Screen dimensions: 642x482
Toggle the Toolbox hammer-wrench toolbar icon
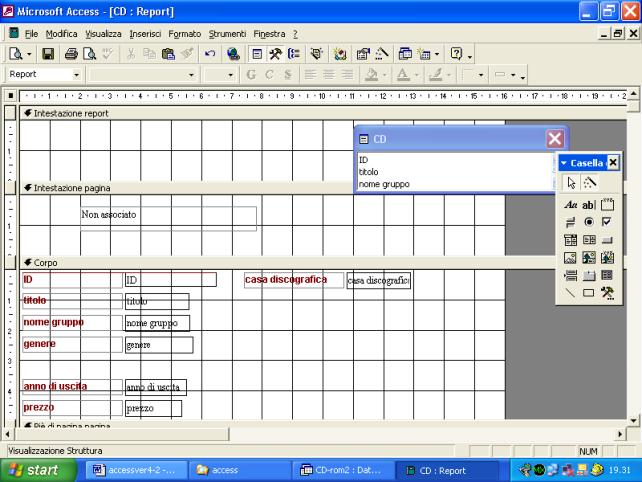point(275,54)
